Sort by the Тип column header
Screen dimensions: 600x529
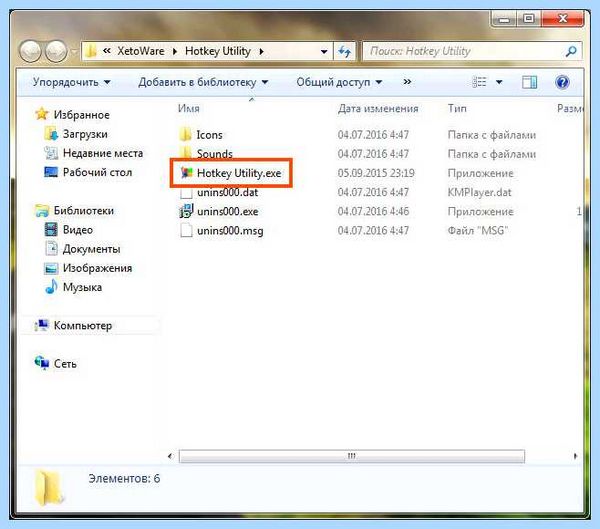[x=457, y=108]
